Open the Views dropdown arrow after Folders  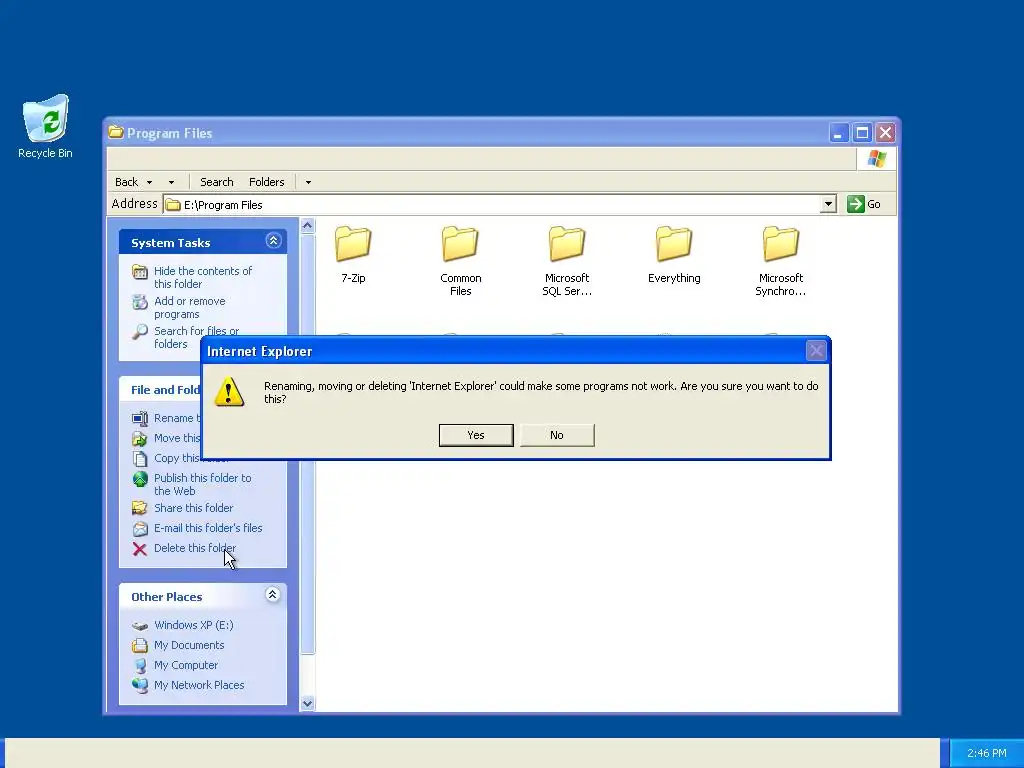pos(308,182)
